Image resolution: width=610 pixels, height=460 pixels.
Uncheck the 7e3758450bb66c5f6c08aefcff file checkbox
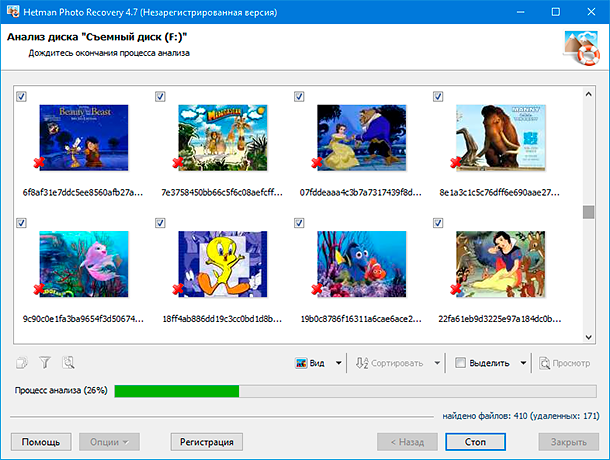[x=160, y=96]
